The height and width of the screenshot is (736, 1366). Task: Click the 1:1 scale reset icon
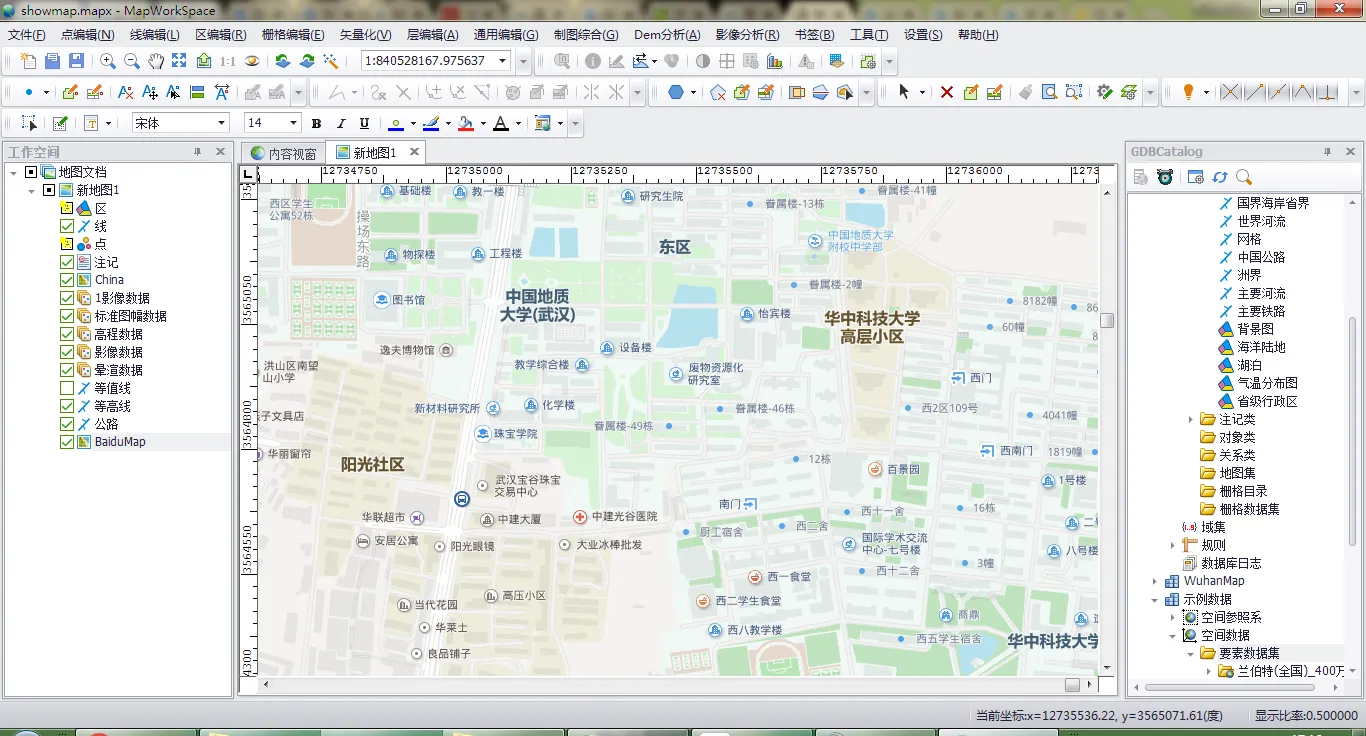(x=228, y=61)
